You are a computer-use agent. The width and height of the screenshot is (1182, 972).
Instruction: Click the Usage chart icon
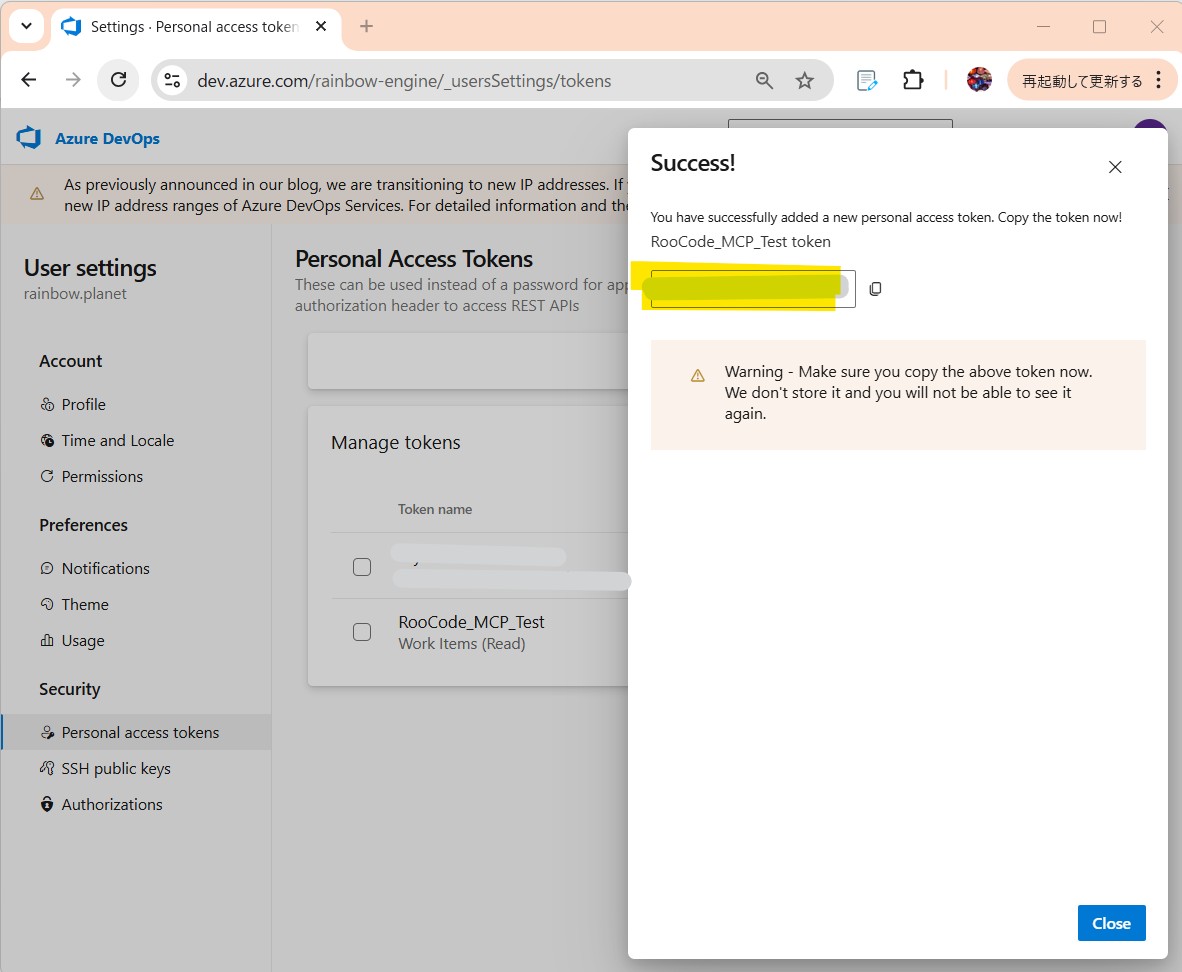pos(47,640)
